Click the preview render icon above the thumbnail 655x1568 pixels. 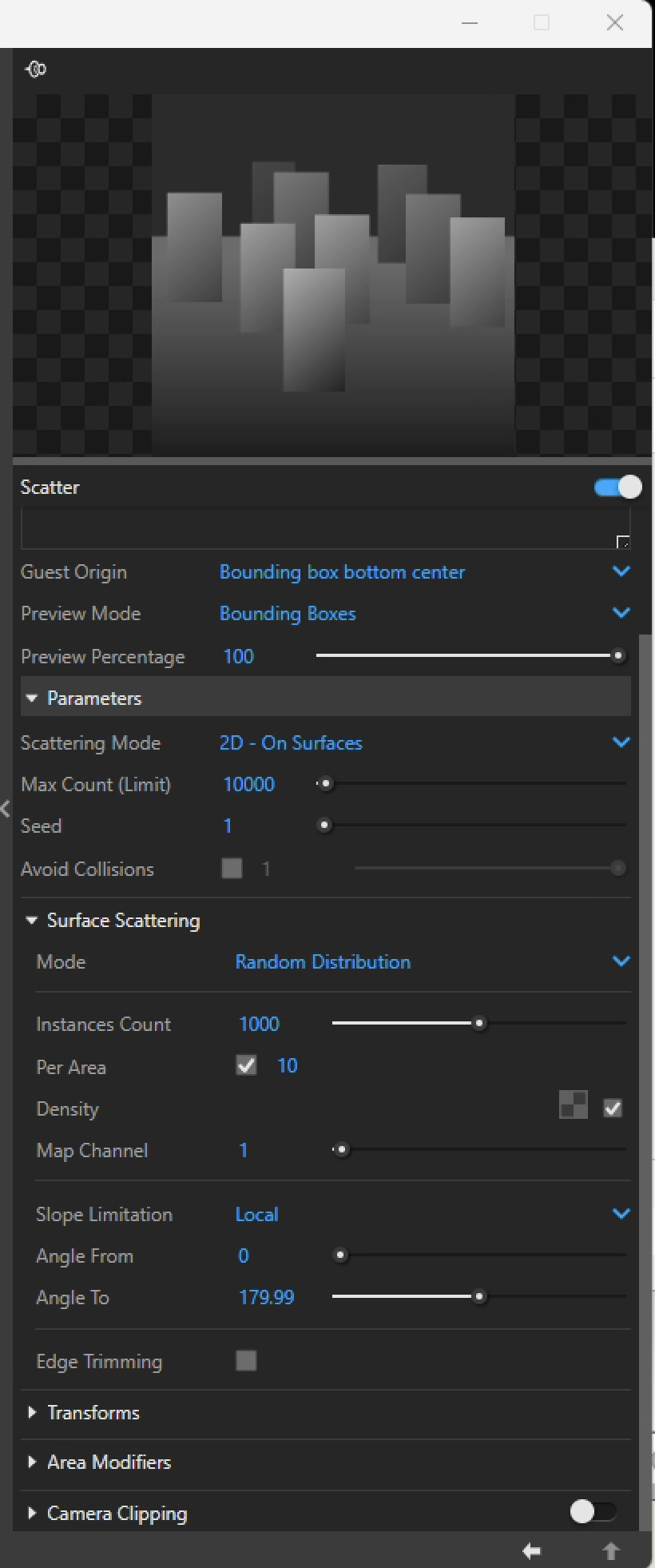pos(36,70)
